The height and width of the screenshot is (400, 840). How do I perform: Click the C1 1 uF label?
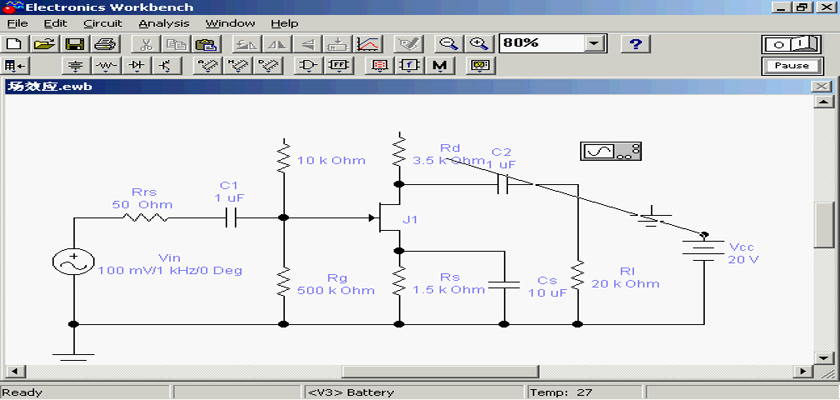228,191
